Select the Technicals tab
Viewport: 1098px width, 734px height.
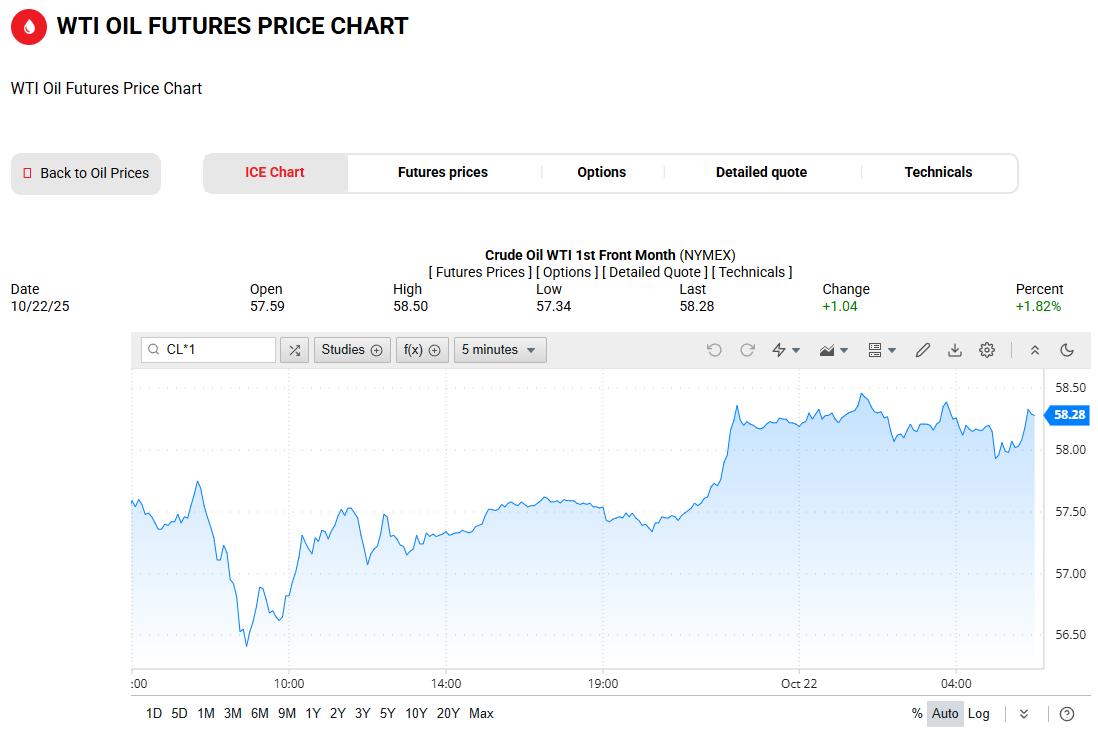click(x=938, y=172)
